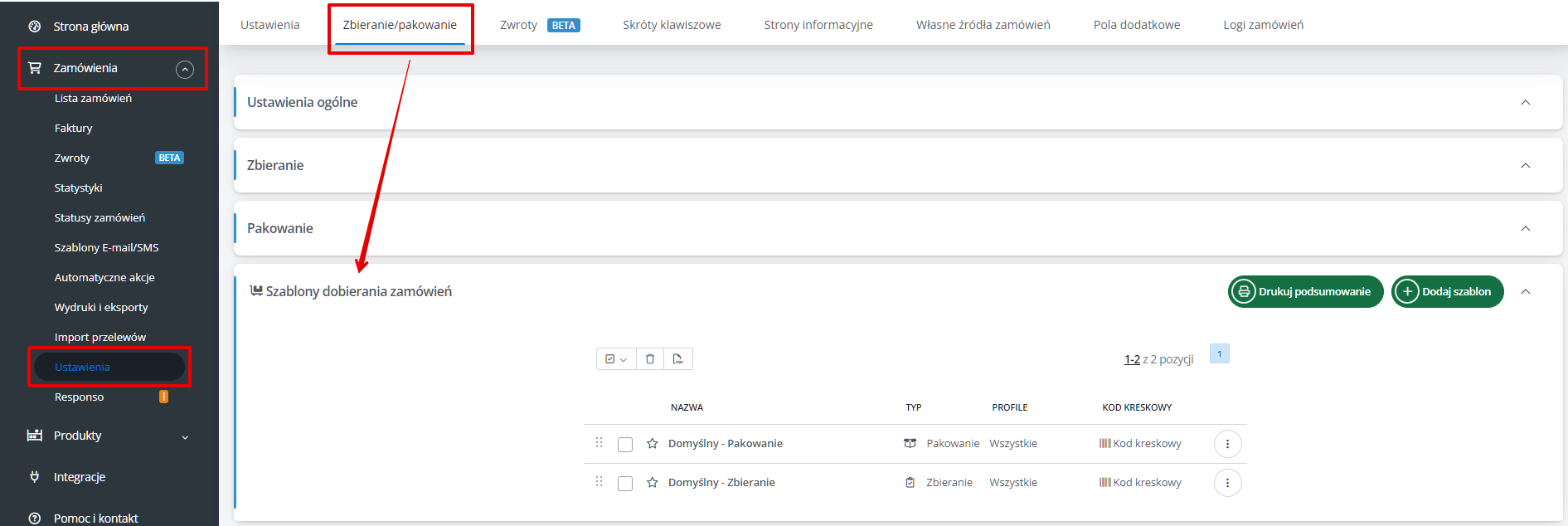Open the Własne źródła zamówień tab
The image size is (1568, 526).
[983, 25]
